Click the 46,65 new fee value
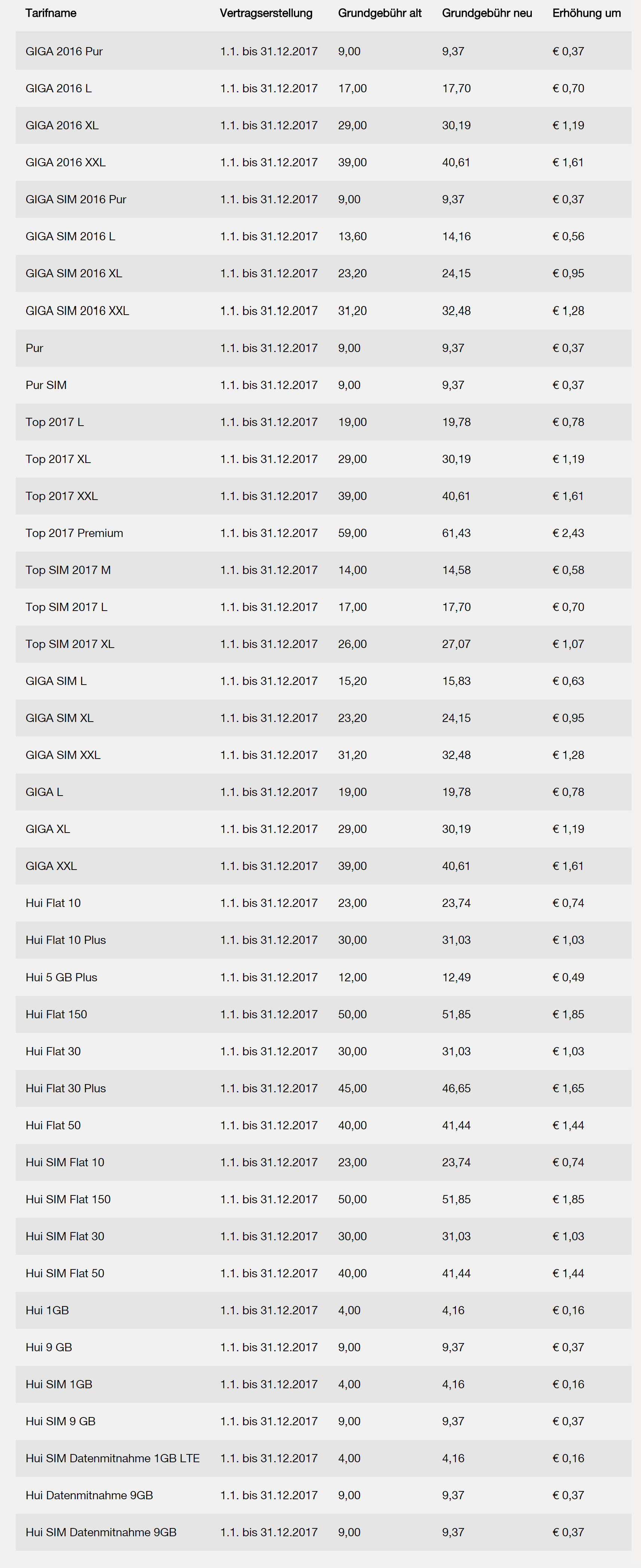 coord(456,1088)
